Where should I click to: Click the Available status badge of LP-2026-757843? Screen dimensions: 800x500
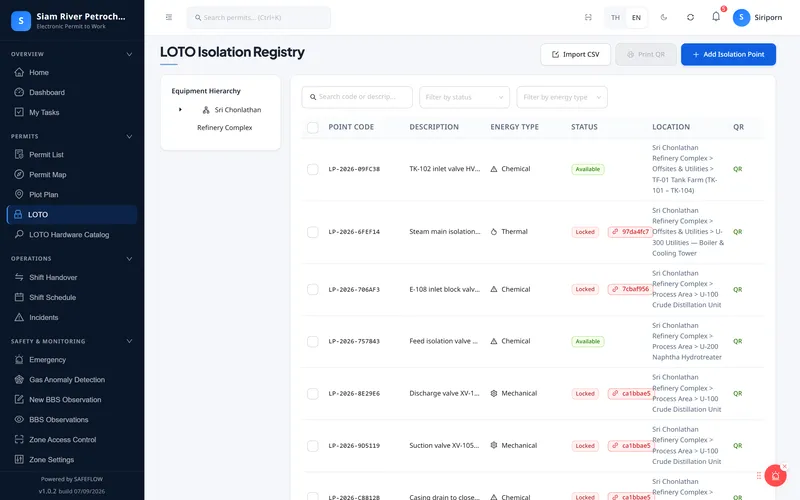pos(588,341)
